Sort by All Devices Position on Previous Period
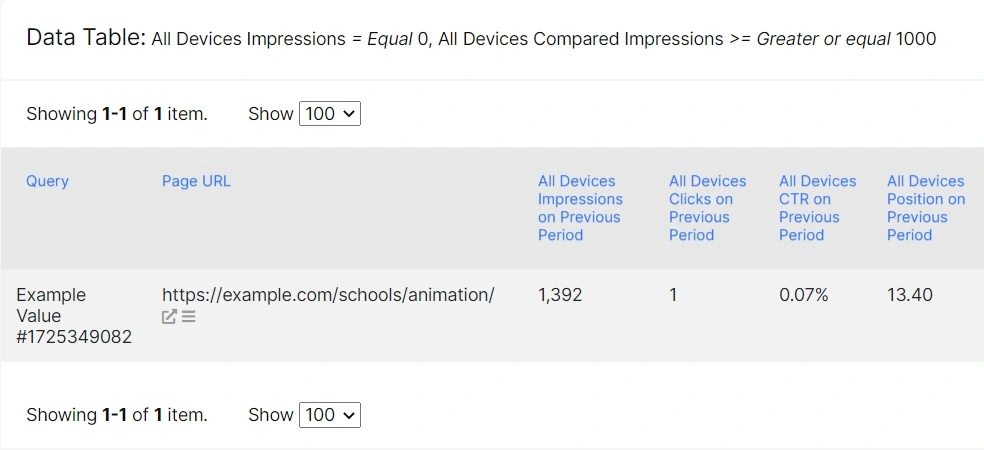This screenshot has height=450, width=984. coord(925,208)
